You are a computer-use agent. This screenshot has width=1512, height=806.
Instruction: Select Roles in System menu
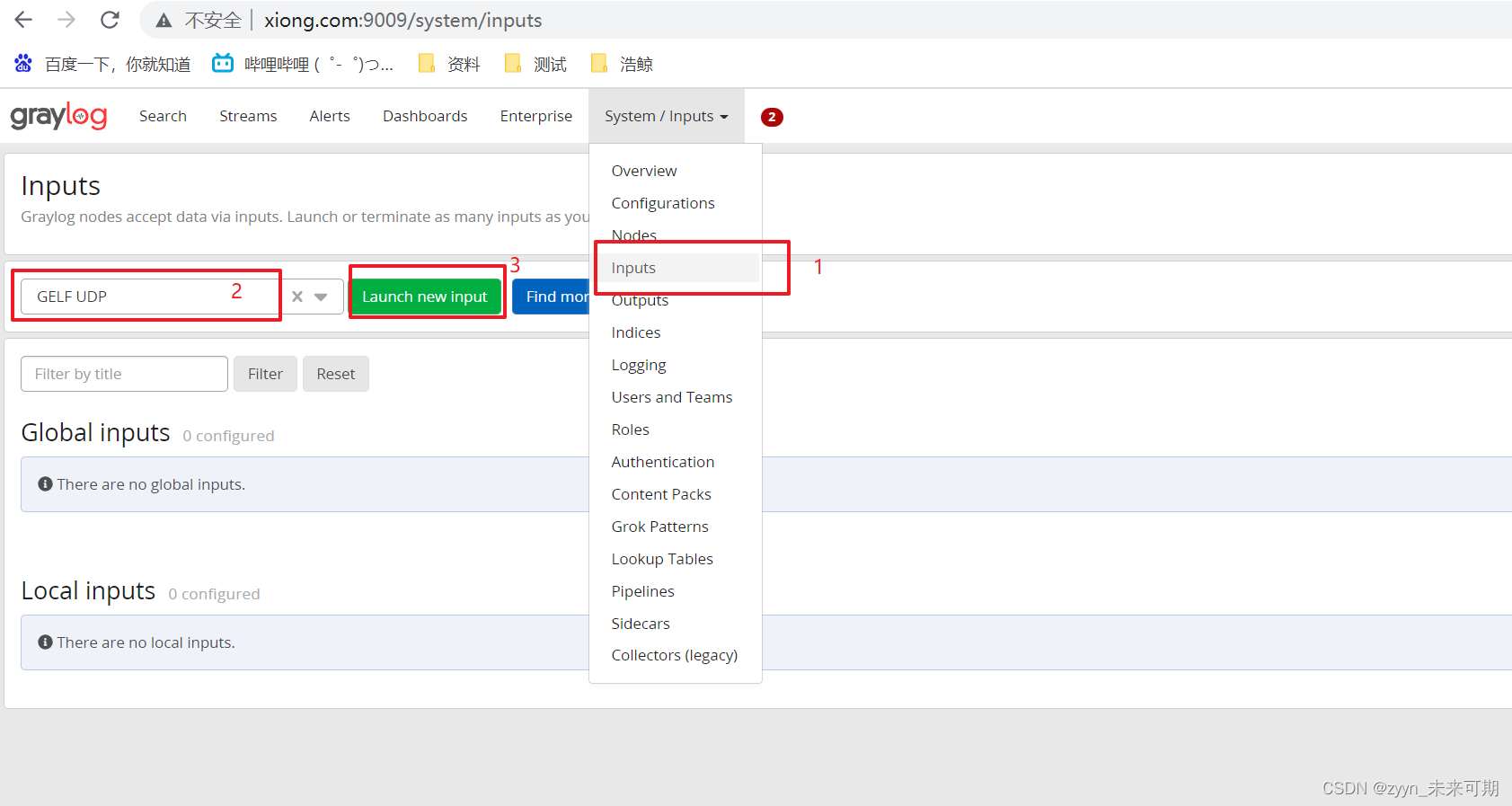pos(631,430)
